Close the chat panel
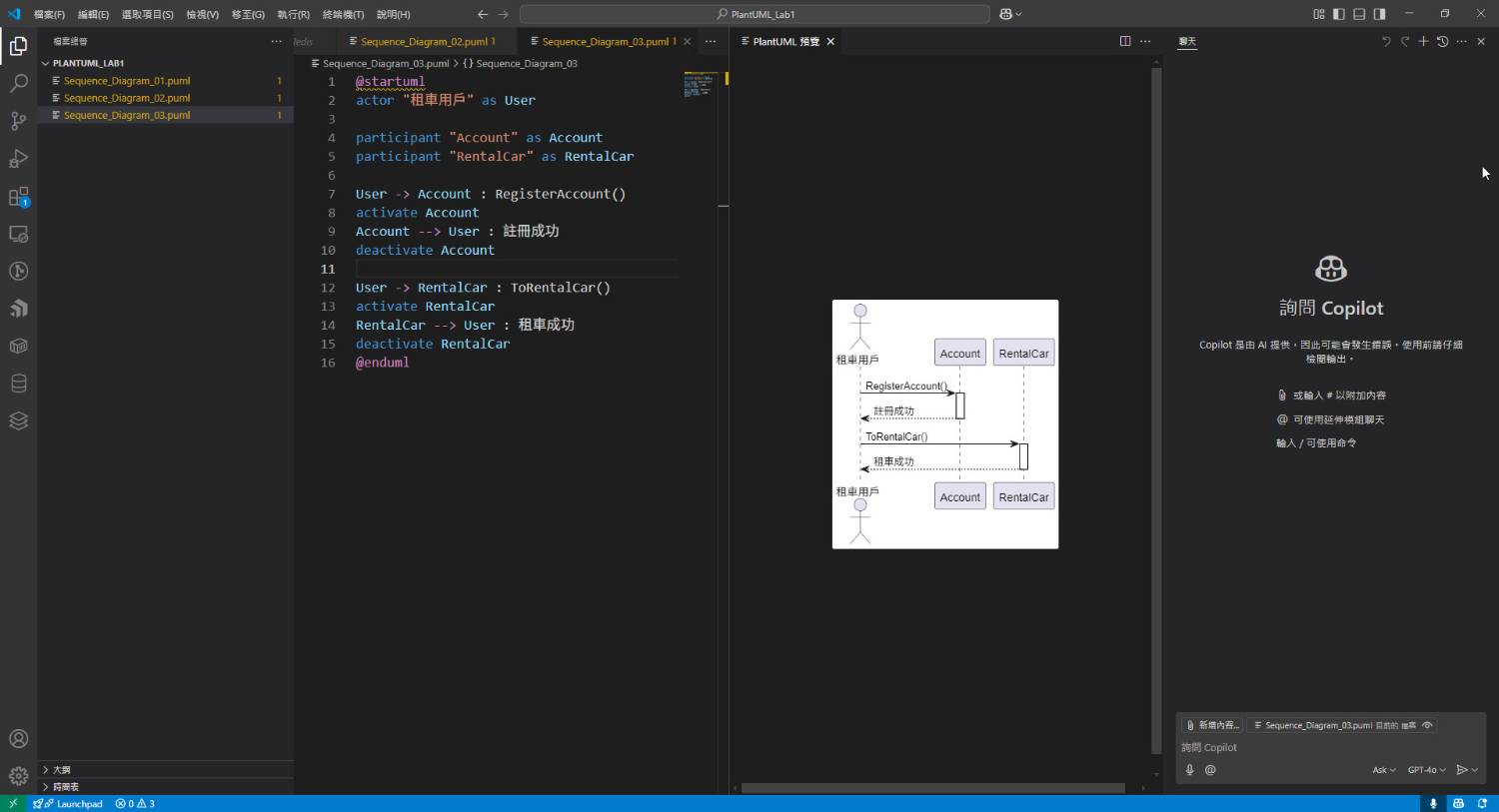The height and width of the screenshot is (812, 1499). (x=1481, y=41)
